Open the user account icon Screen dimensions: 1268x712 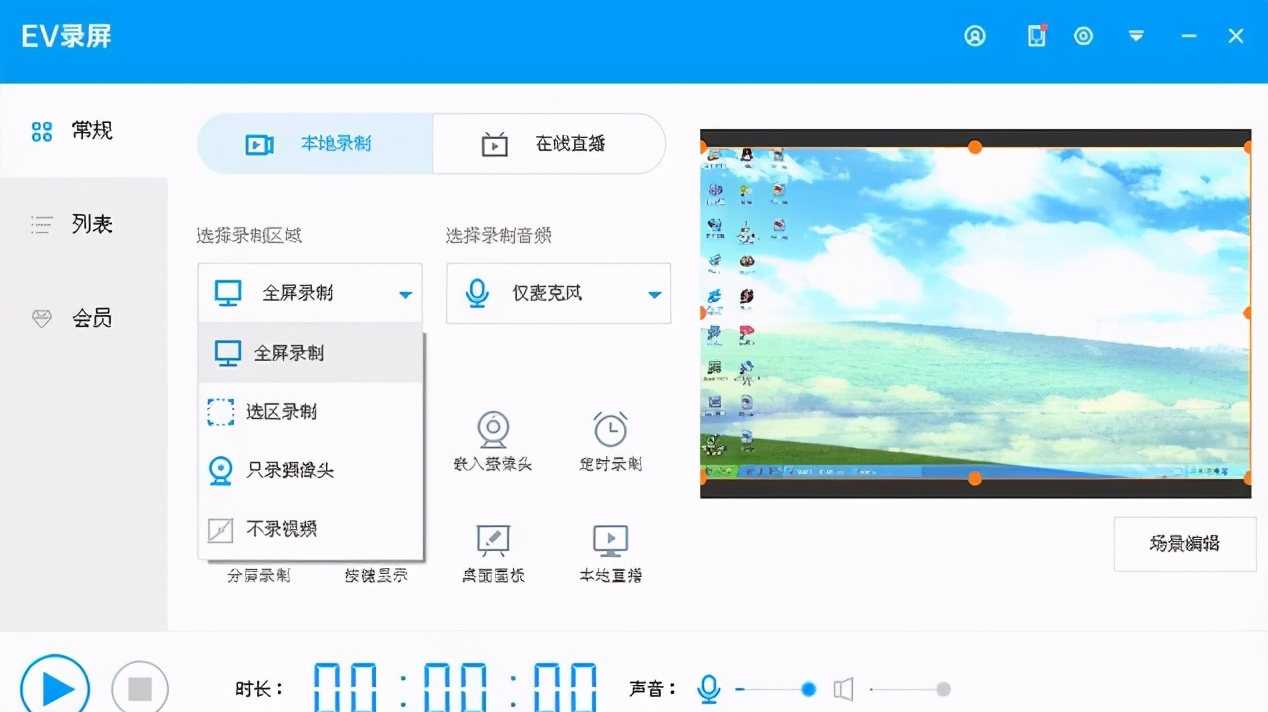974,35
